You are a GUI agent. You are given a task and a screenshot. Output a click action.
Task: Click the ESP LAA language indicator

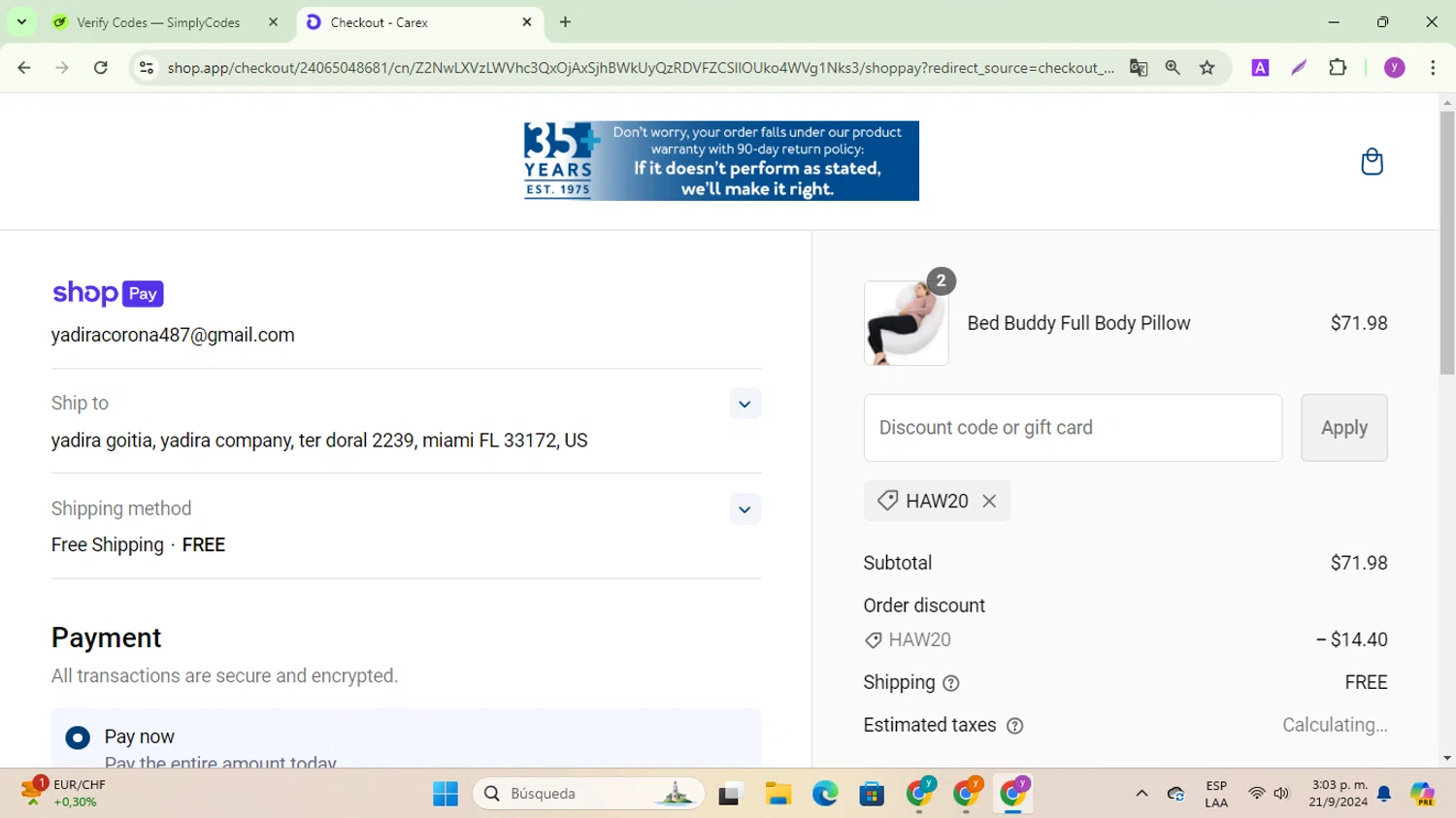click(1216, 794)
